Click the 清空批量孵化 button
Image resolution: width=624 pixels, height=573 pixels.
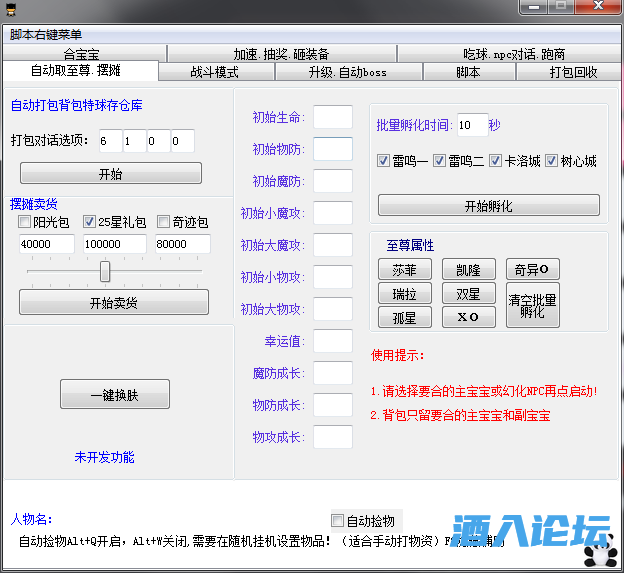pos(533,305)
